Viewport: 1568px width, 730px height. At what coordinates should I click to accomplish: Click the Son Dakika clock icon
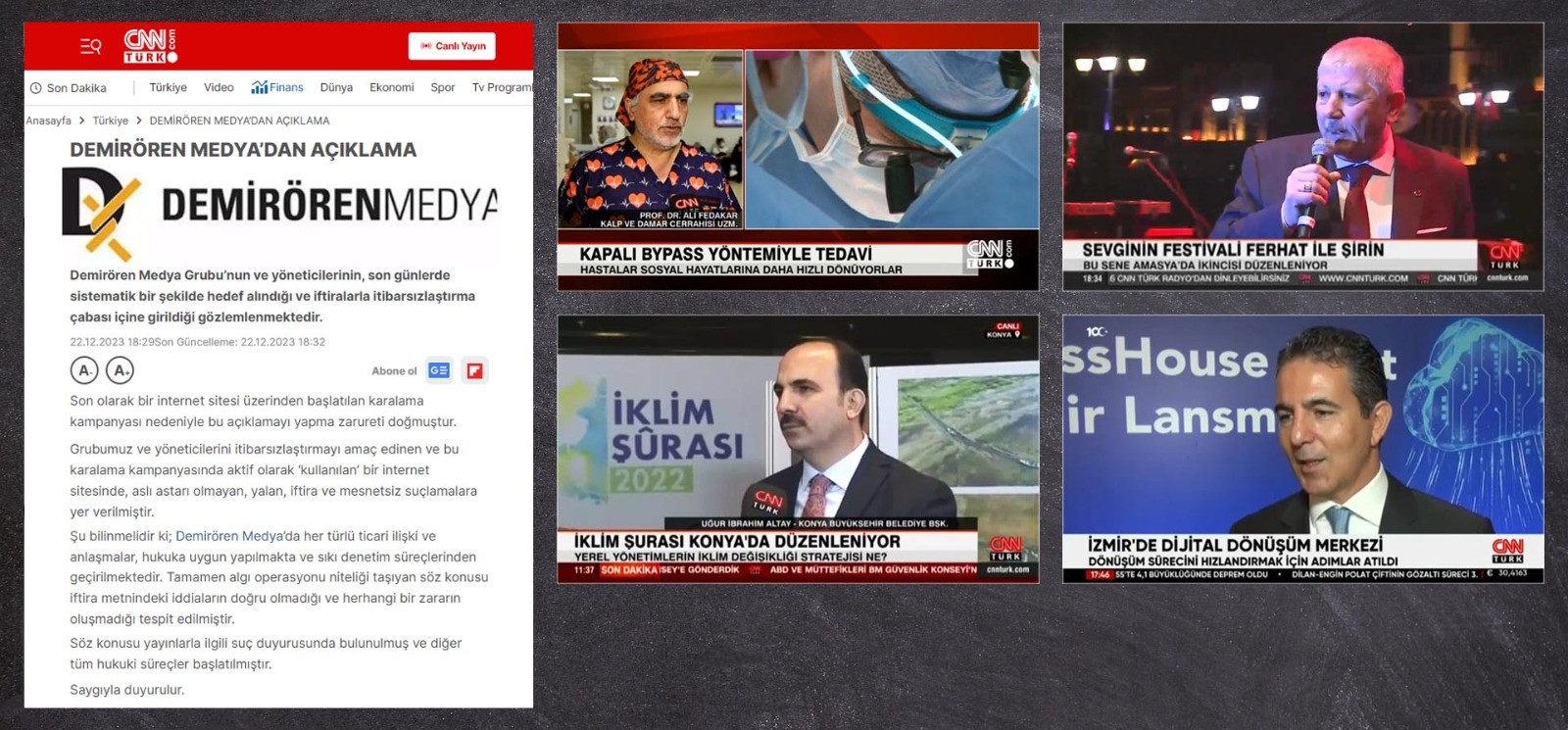[36, 88]
